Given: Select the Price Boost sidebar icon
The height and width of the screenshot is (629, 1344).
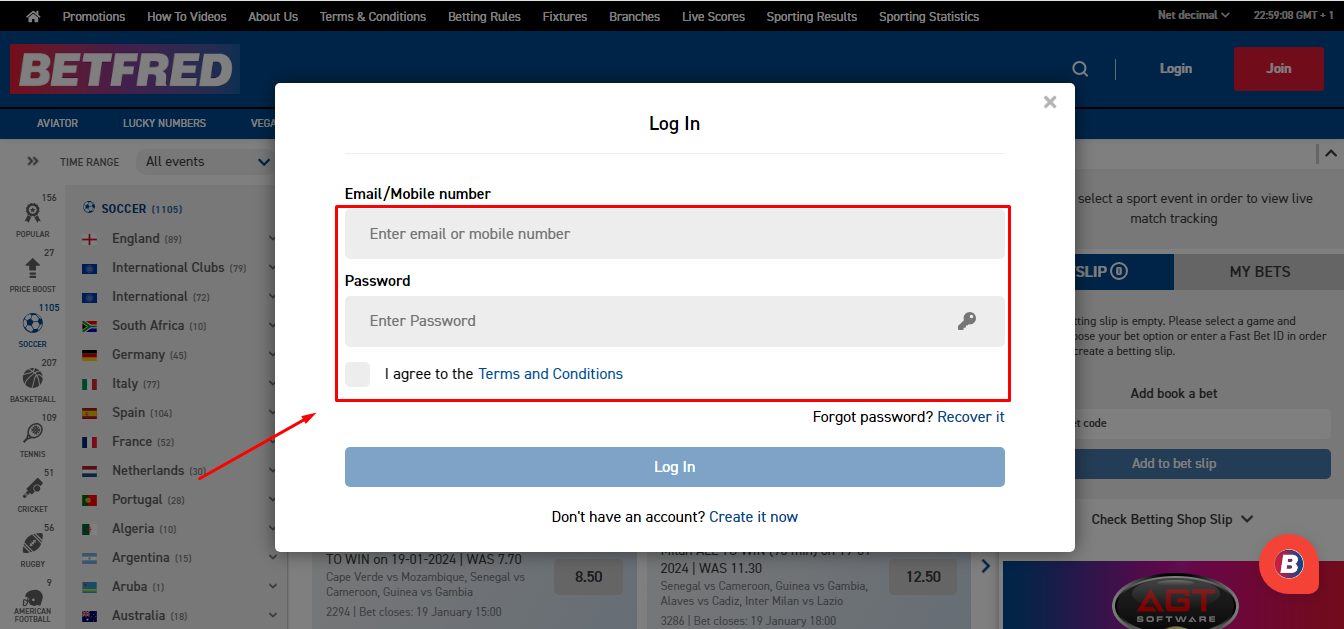Looking at the screenshot, I should tap(32, 269).
